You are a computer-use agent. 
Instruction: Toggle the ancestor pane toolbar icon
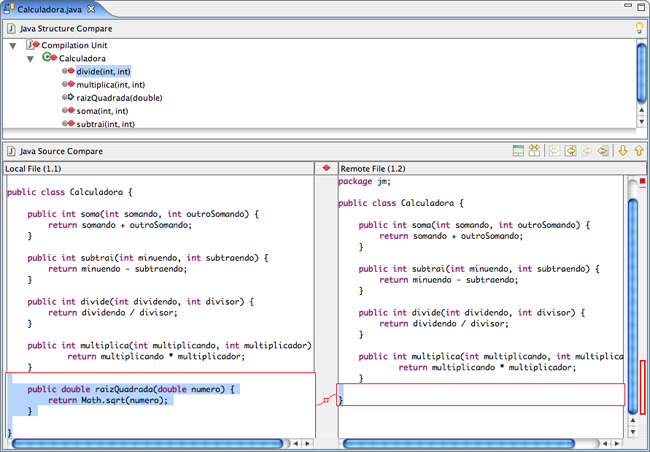pos(518,151)
